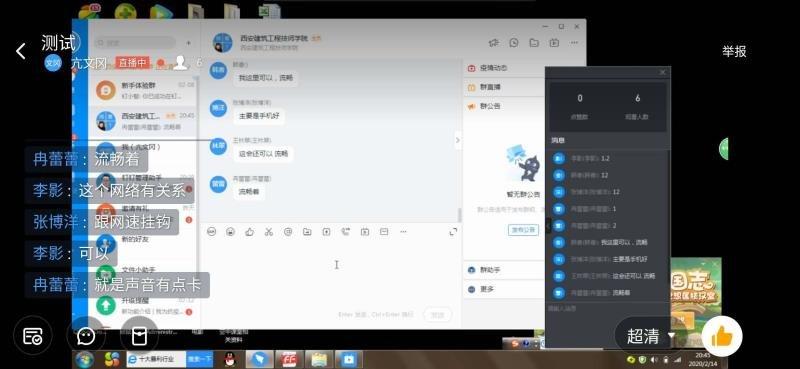Toggle the comment bubble overlay icon
The height and width of the screenshot is (369, 800).
tap(86, 336)
